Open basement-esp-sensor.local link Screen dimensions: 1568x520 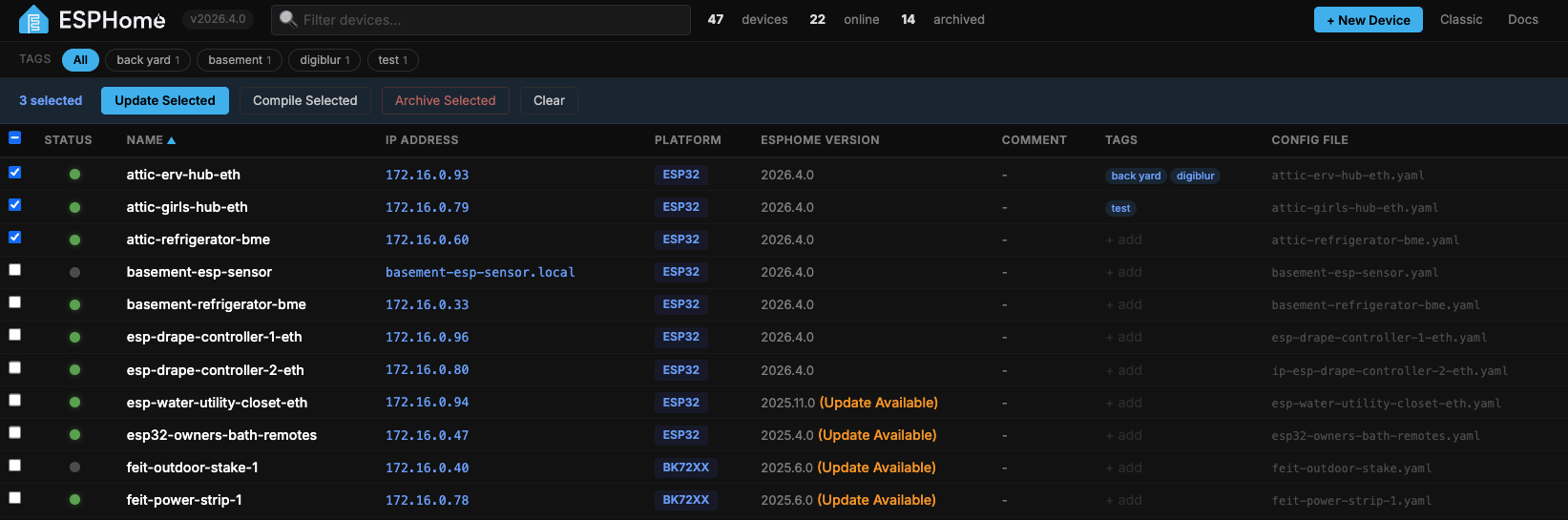click(480, 272)
